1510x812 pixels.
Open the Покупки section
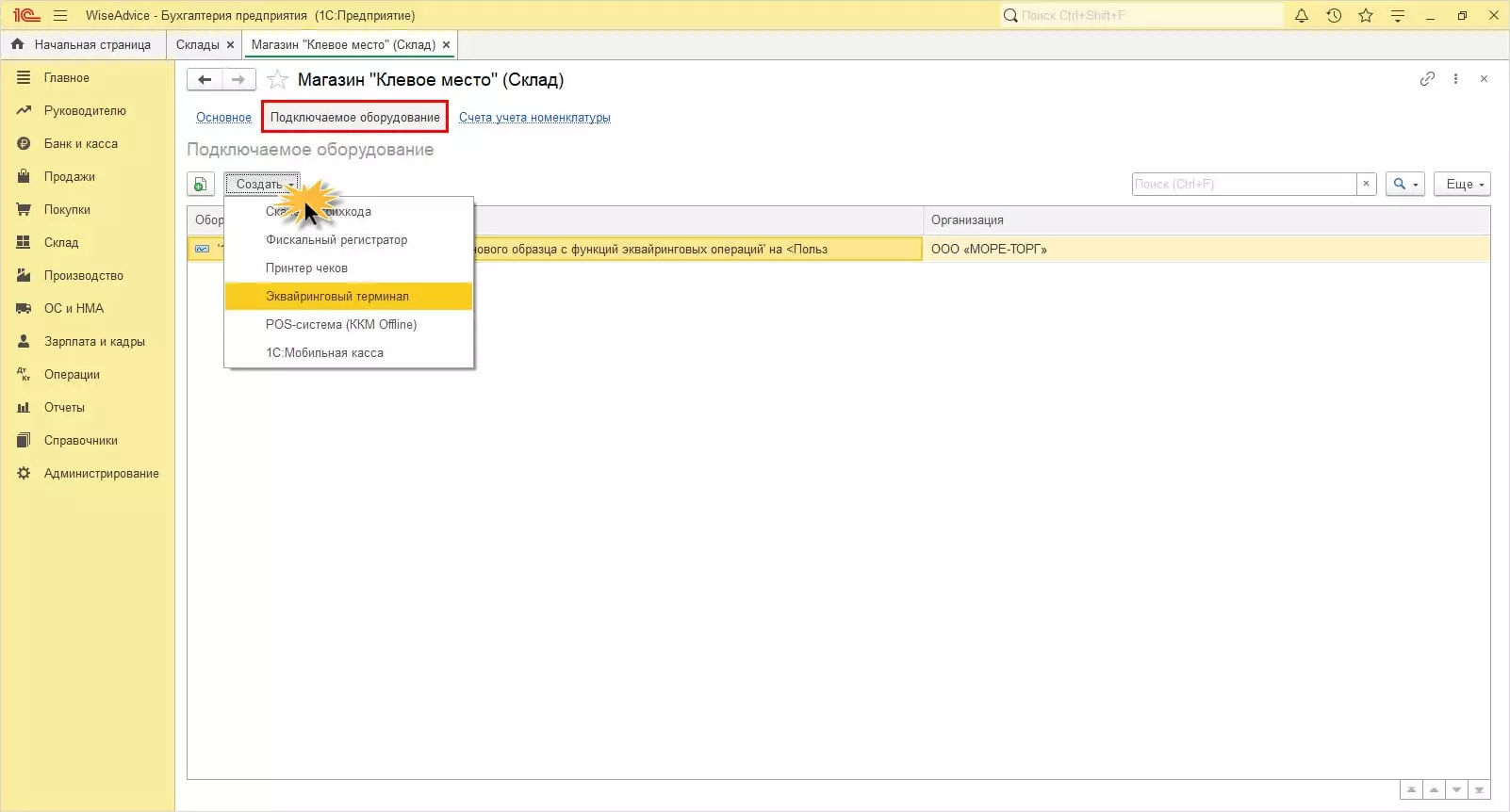coord(67,210)
